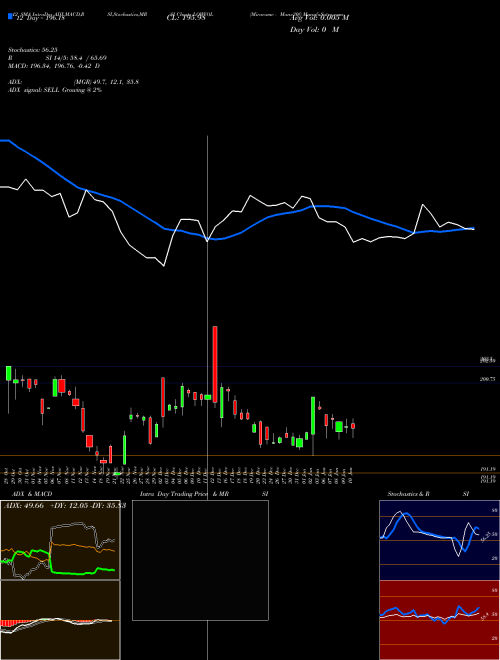500x660 pixels.
Task: Click the ADX indicator chart thumbnail
Action: coord(60,540)
